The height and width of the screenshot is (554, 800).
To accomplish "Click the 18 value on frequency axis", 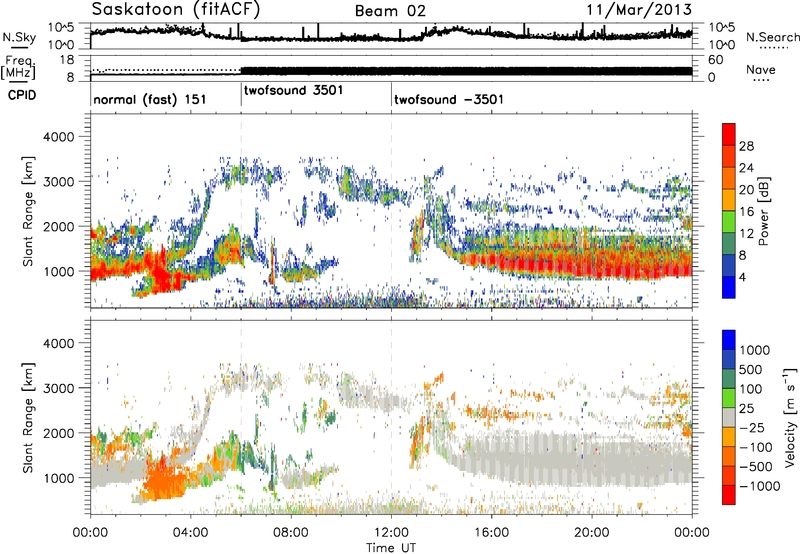I will (x=67, y=60).
